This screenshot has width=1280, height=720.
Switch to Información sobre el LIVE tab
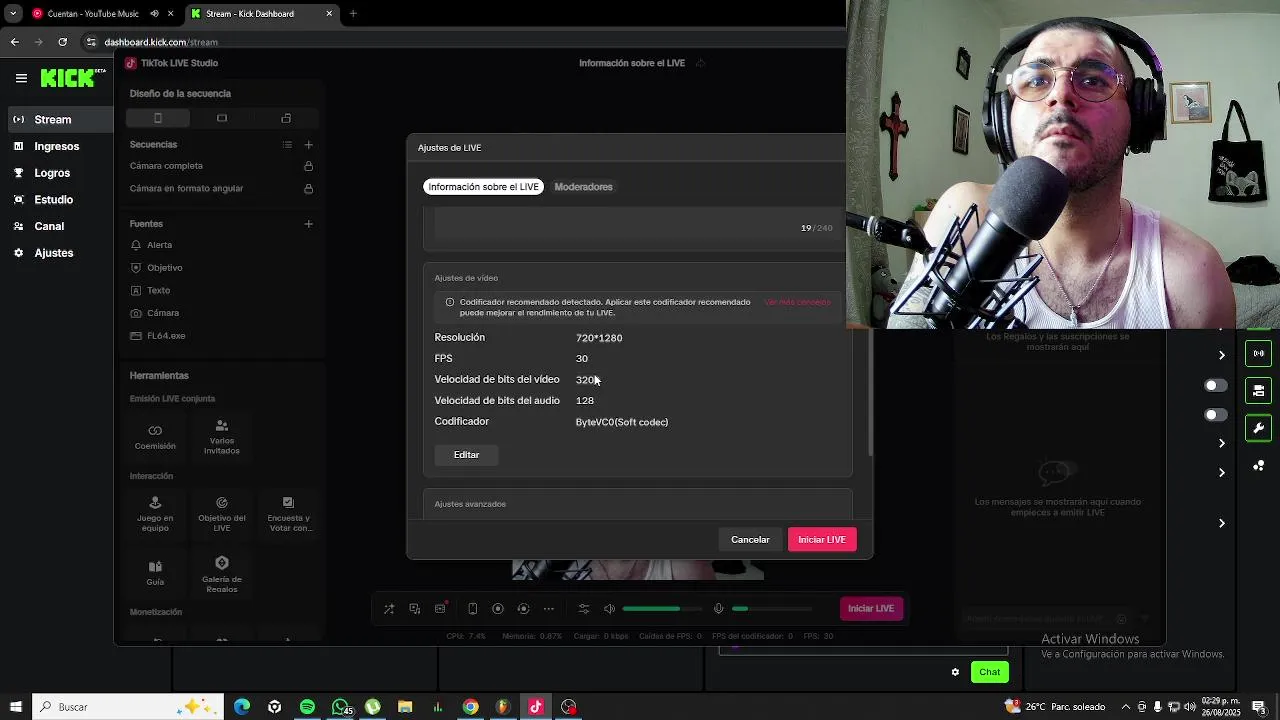(x=483, y=187)
